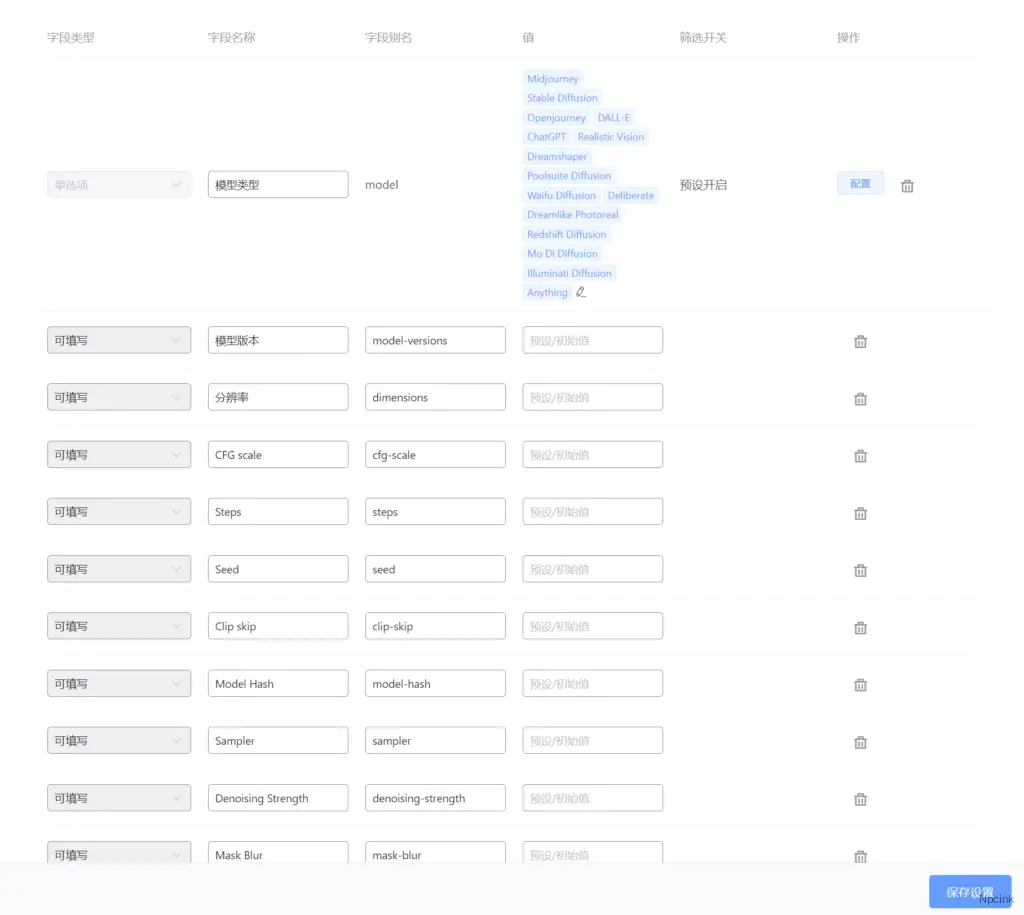Delete the CFG scale row
This screenshot has height=915, width=1024.
click(x=860, y=456)
